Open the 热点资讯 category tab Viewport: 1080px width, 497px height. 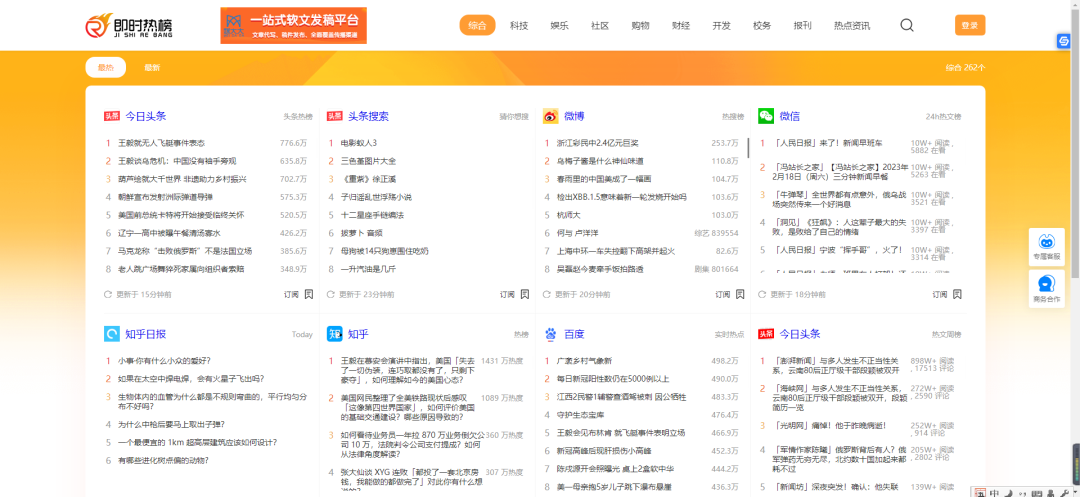(852, 25)
